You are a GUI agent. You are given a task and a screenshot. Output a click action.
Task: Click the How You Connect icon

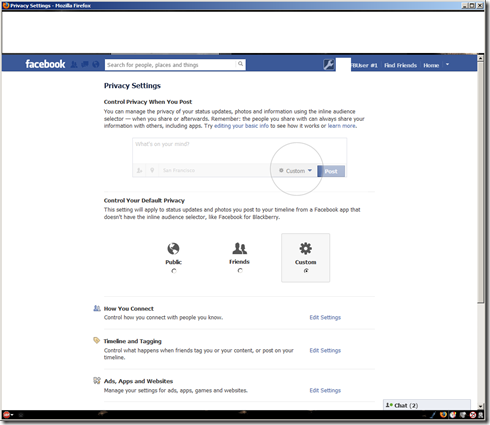(97, 308)
